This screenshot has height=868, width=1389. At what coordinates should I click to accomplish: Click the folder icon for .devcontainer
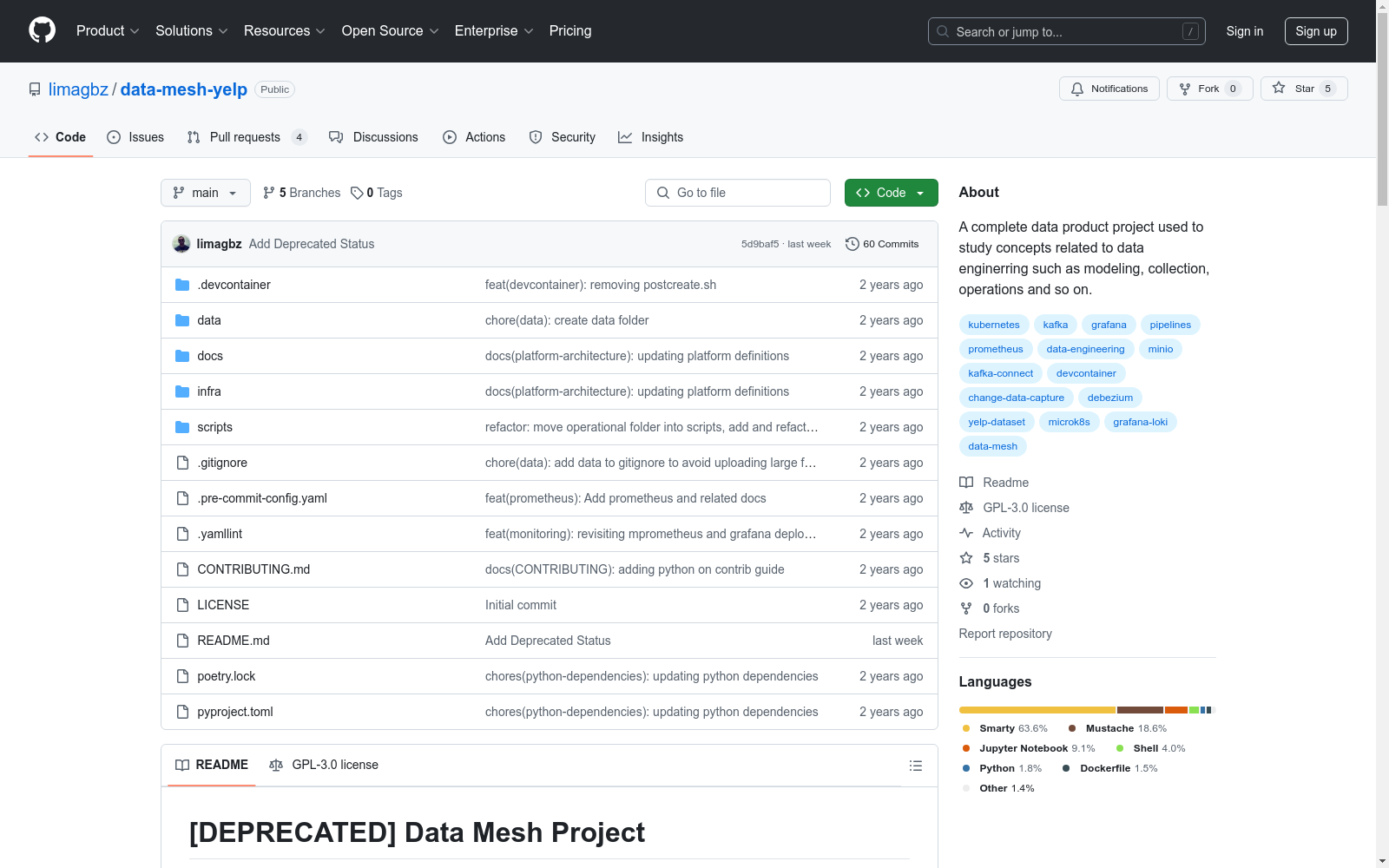click(x=182, y=285)
